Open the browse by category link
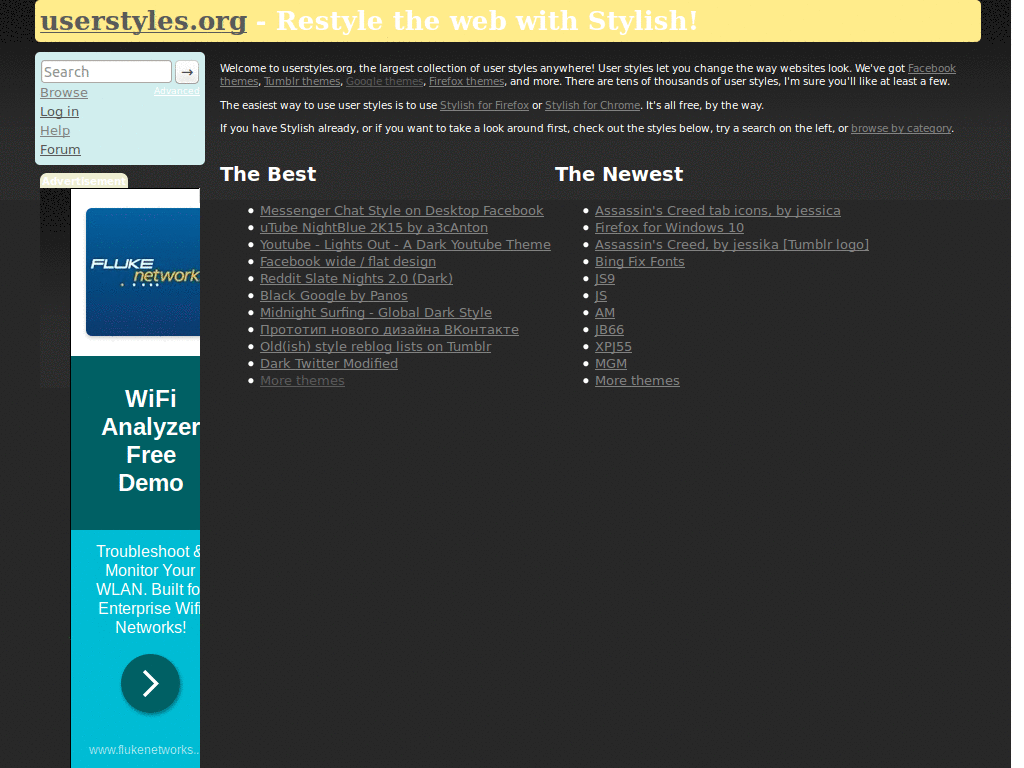The width and height of the screenshot is (1024, 768). click(x=901, y=129)
